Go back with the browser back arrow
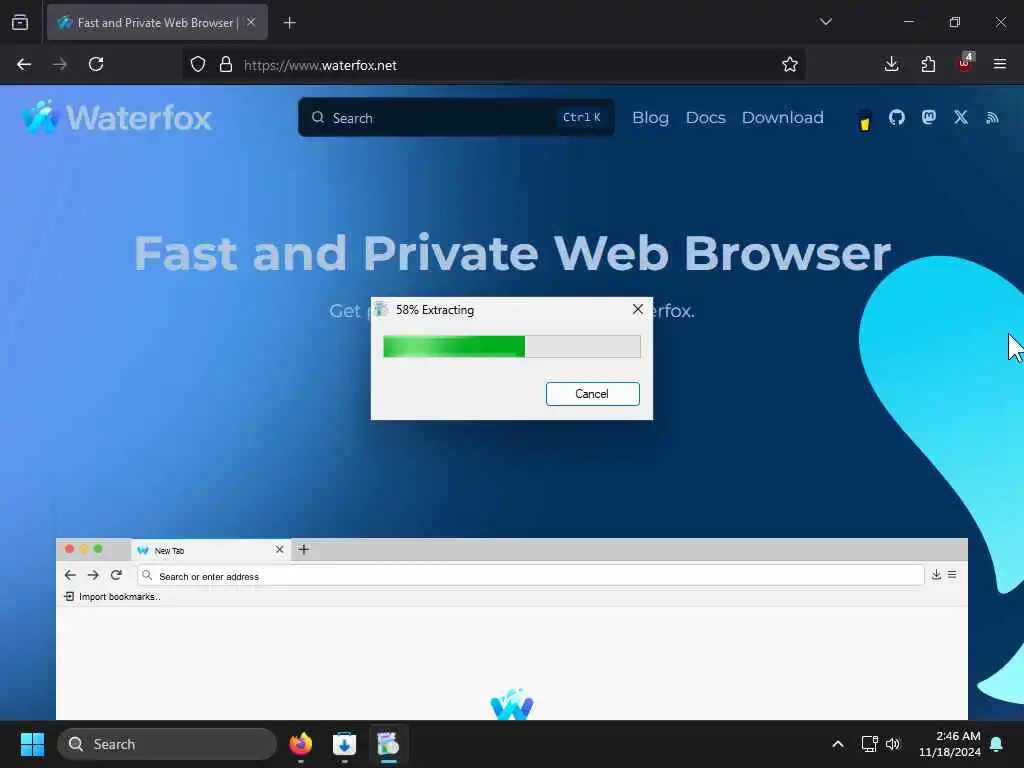 [24, 64]
